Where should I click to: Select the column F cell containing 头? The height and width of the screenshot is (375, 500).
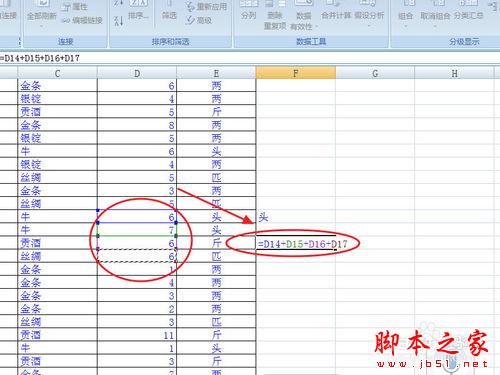coord(296,217)
